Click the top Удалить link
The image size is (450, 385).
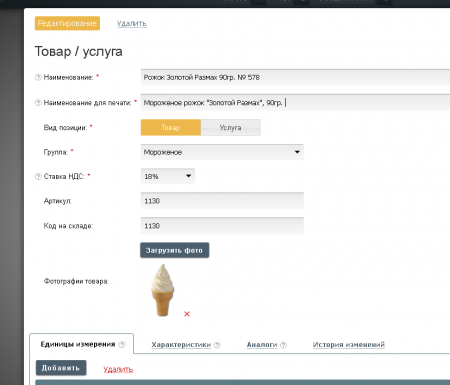coord(132,23)
